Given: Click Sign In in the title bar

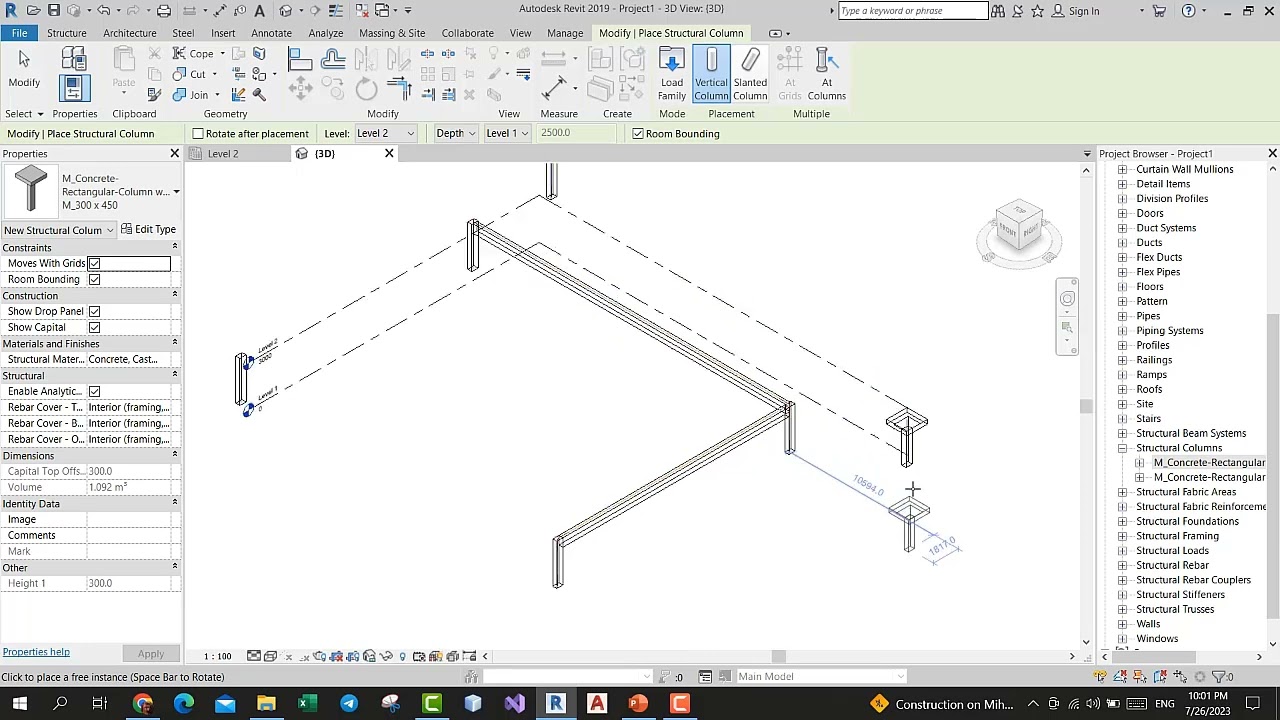Looking at the screenshot, I should tap(1084, 11).
